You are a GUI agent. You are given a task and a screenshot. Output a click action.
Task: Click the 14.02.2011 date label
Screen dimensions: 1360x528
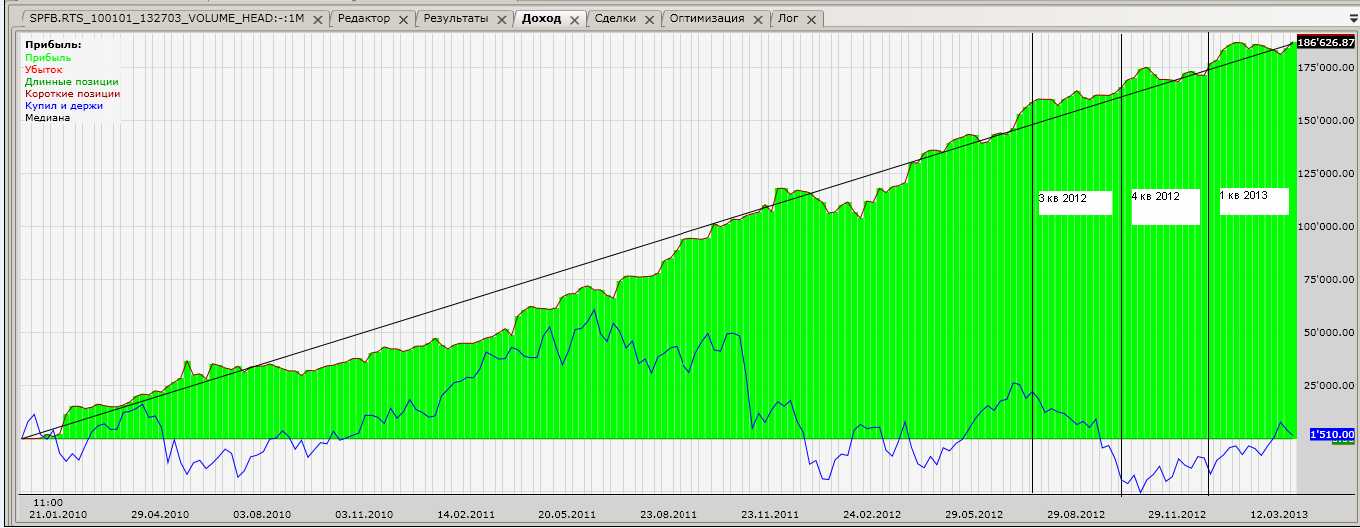tap(466, 515)
